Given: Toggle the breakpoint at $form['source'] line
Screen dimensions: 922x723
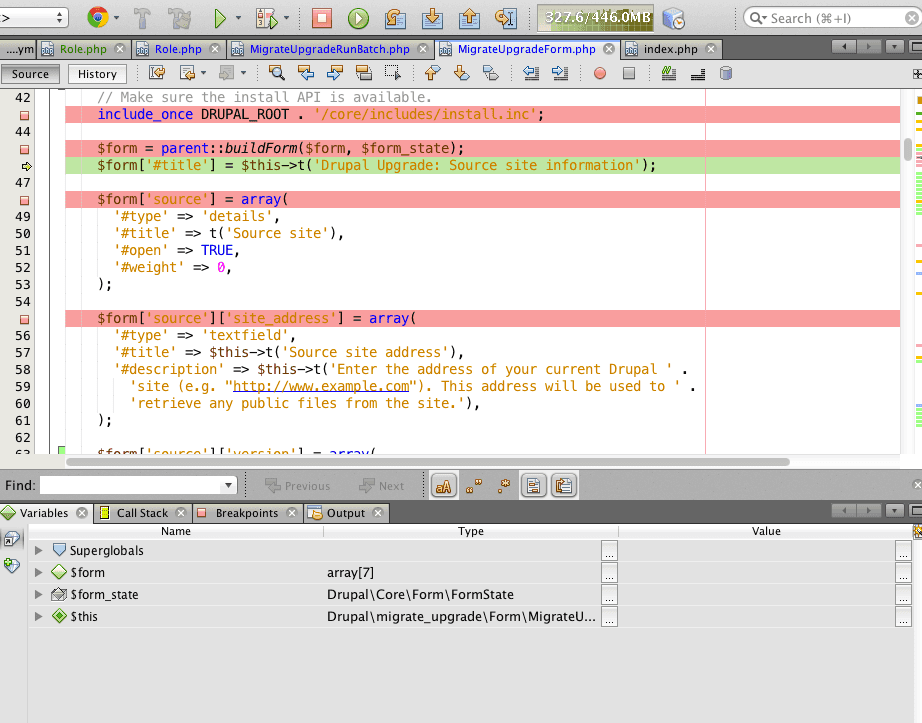Looking at the screenshot, I should [x=25, y=200].
